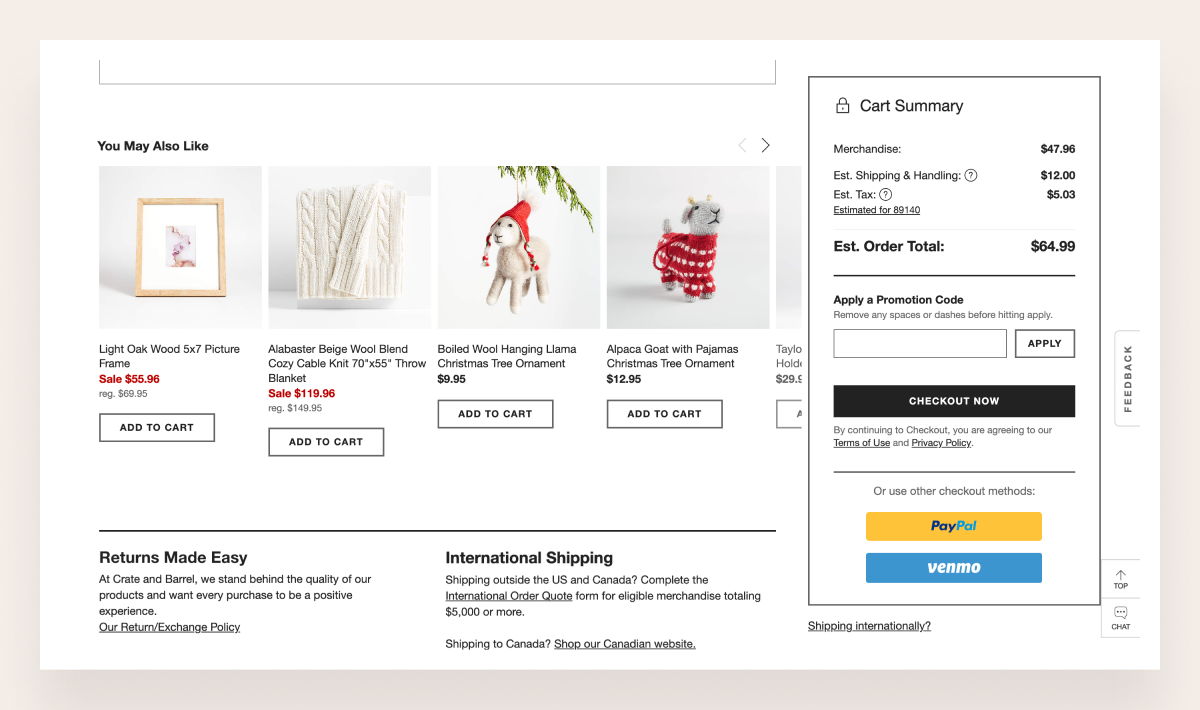Screen dimensions: 1200x710
Task: Click the CHECKOUT NOW button
Action: pos(954,401)
